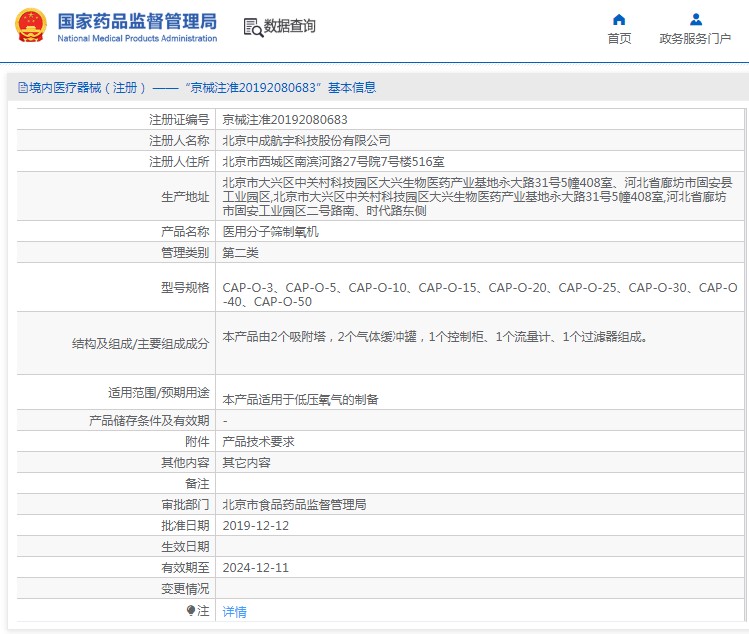Click the 注册人住所 row label

179,161
